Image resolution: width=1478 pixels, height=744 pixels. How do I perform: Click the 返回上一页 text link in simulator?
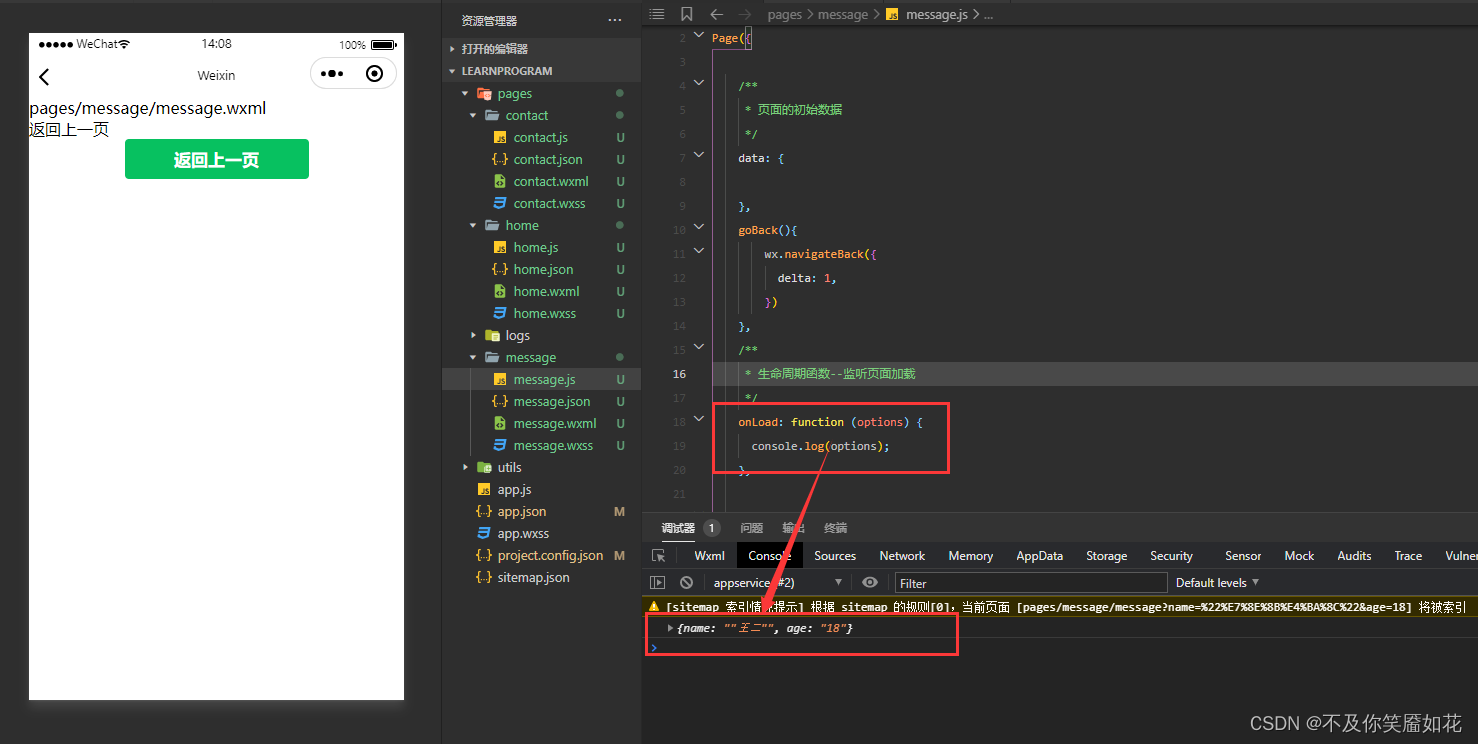pos(69,129)
